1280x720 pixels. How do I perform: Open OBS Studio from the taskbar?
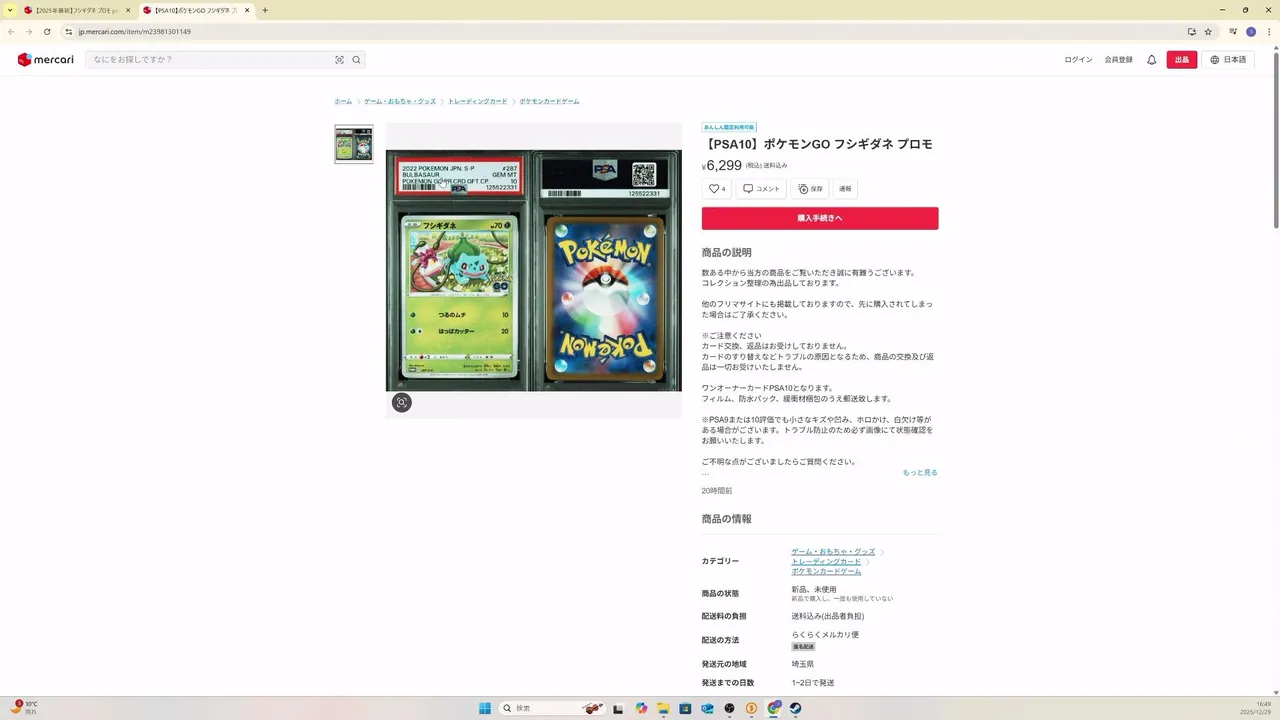tap(729, 708)
